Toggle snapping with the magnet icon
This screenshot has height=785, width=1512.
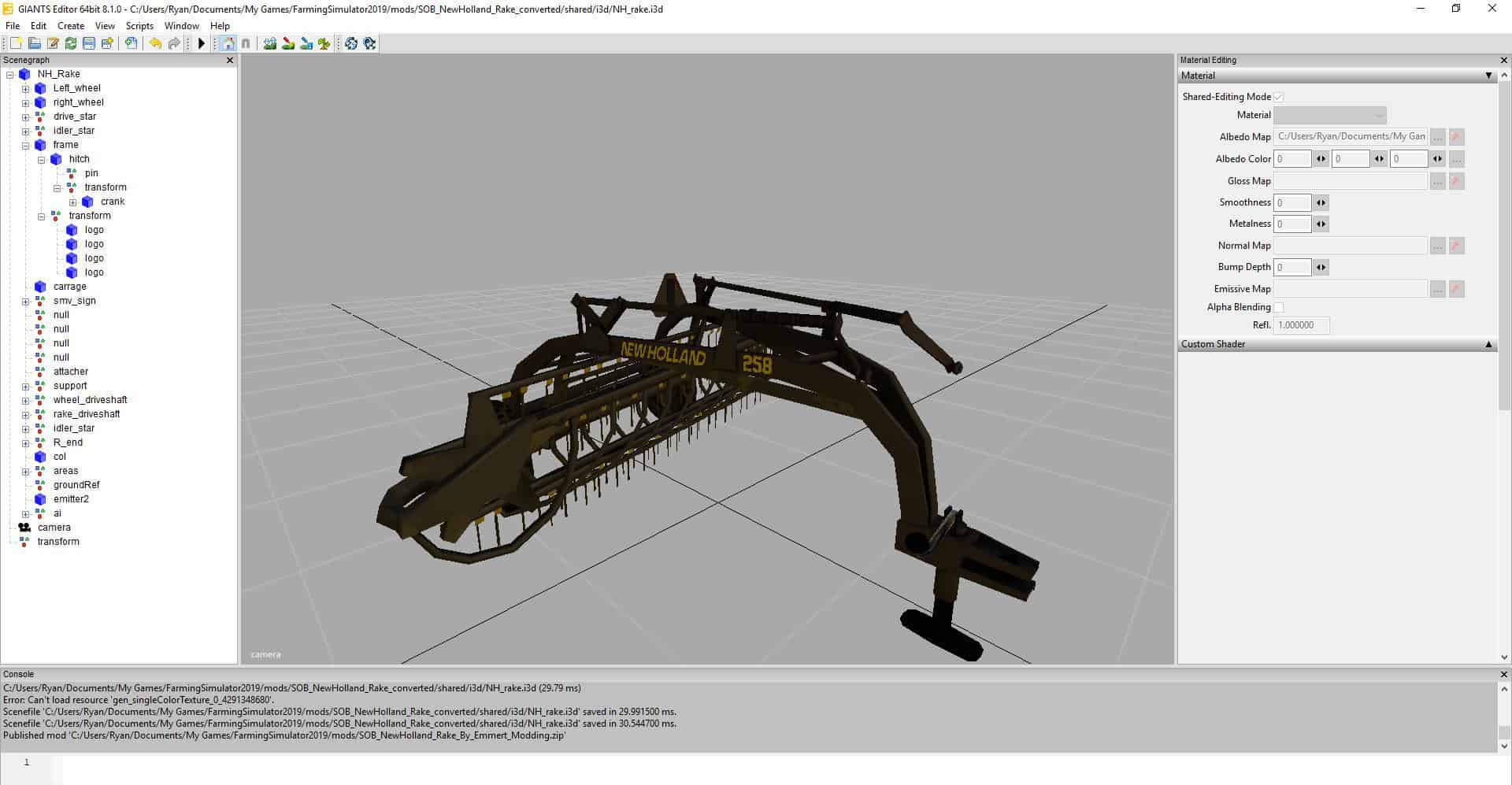245,43
